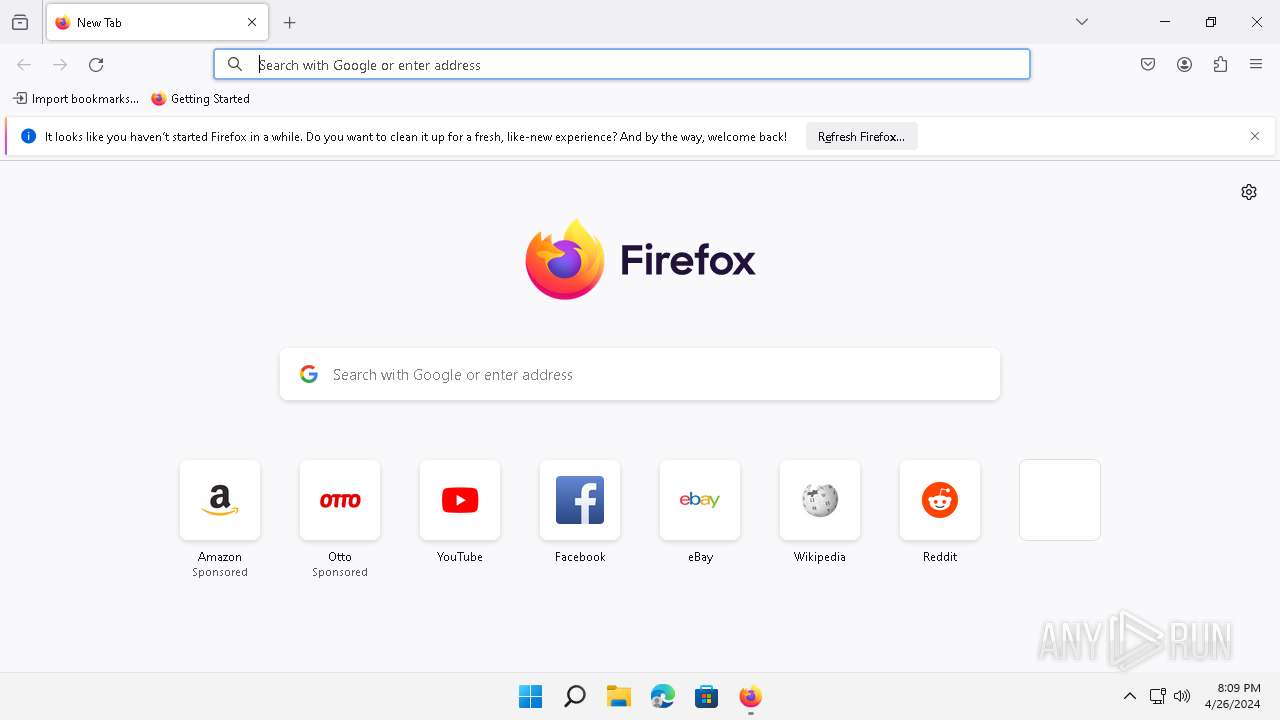Click Firefox icon in taskbar
Viewport: 1280px width, 720px height.
click(x=750, y=696)
